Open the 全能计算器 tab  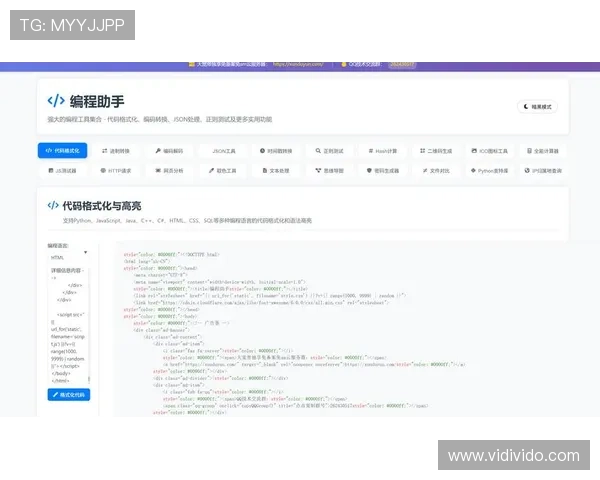click(543, 151)
